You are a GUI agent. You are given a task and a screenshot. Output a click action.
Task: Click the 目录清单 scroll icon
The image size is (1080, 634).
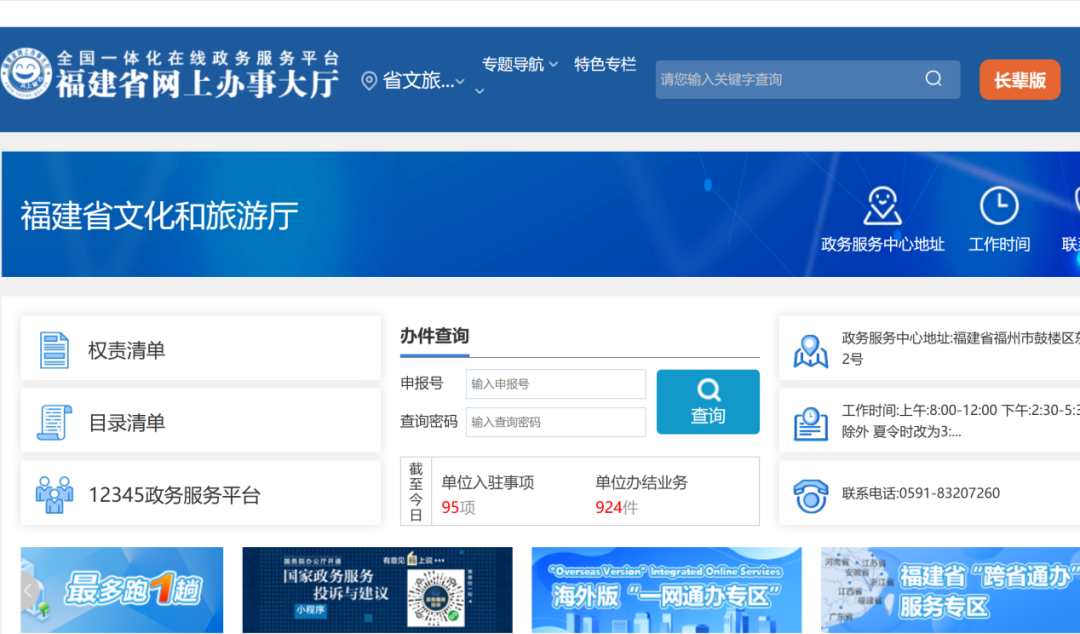[x=54, y=422]
